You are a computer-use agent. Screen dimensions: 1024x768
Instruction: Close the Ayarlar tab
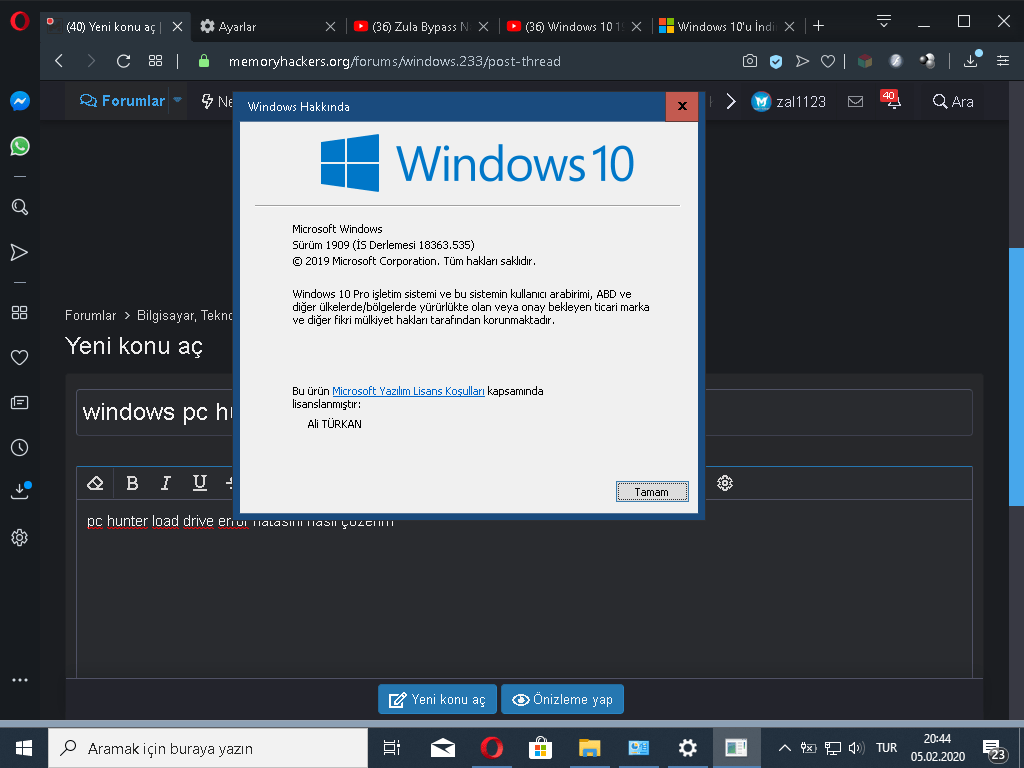click(x=330, y=27)
